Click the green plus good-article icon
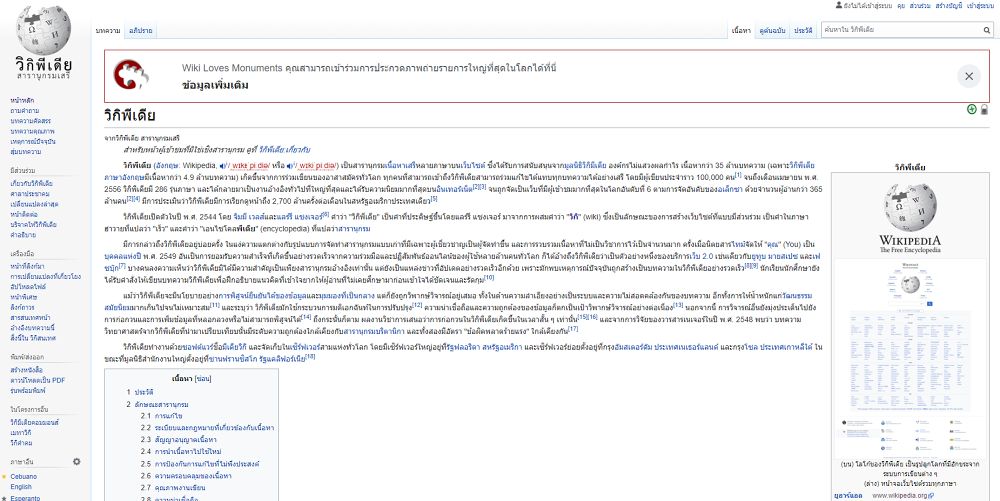The image size is (1000, 501). click(x=971, y=109)
